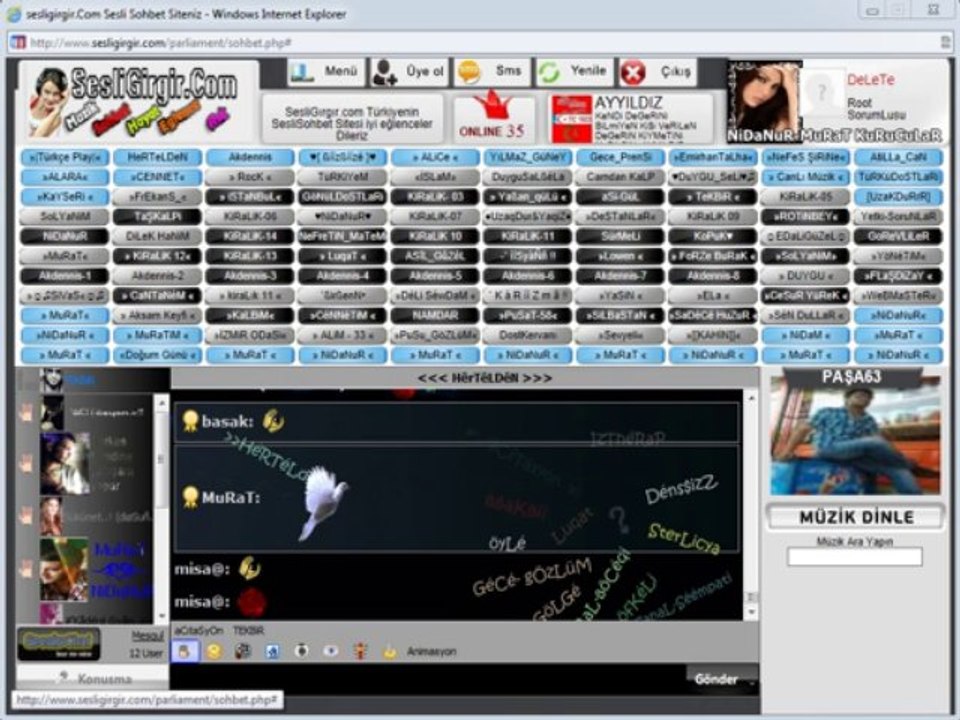Open the yellow smiley emoji picker
Screen dimensions: 960x720
point(214,651)
